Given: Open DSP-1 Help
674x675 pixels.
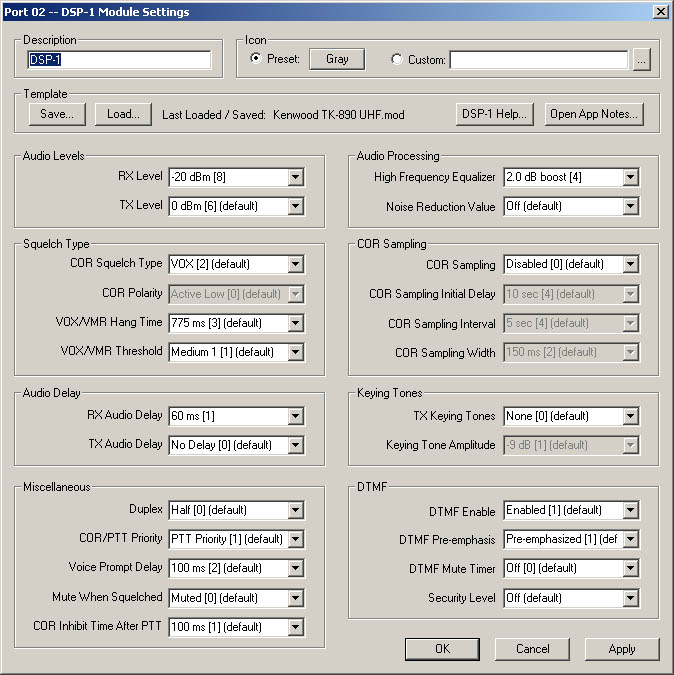Looking at the screenshot, I should [x=494, y=114].
